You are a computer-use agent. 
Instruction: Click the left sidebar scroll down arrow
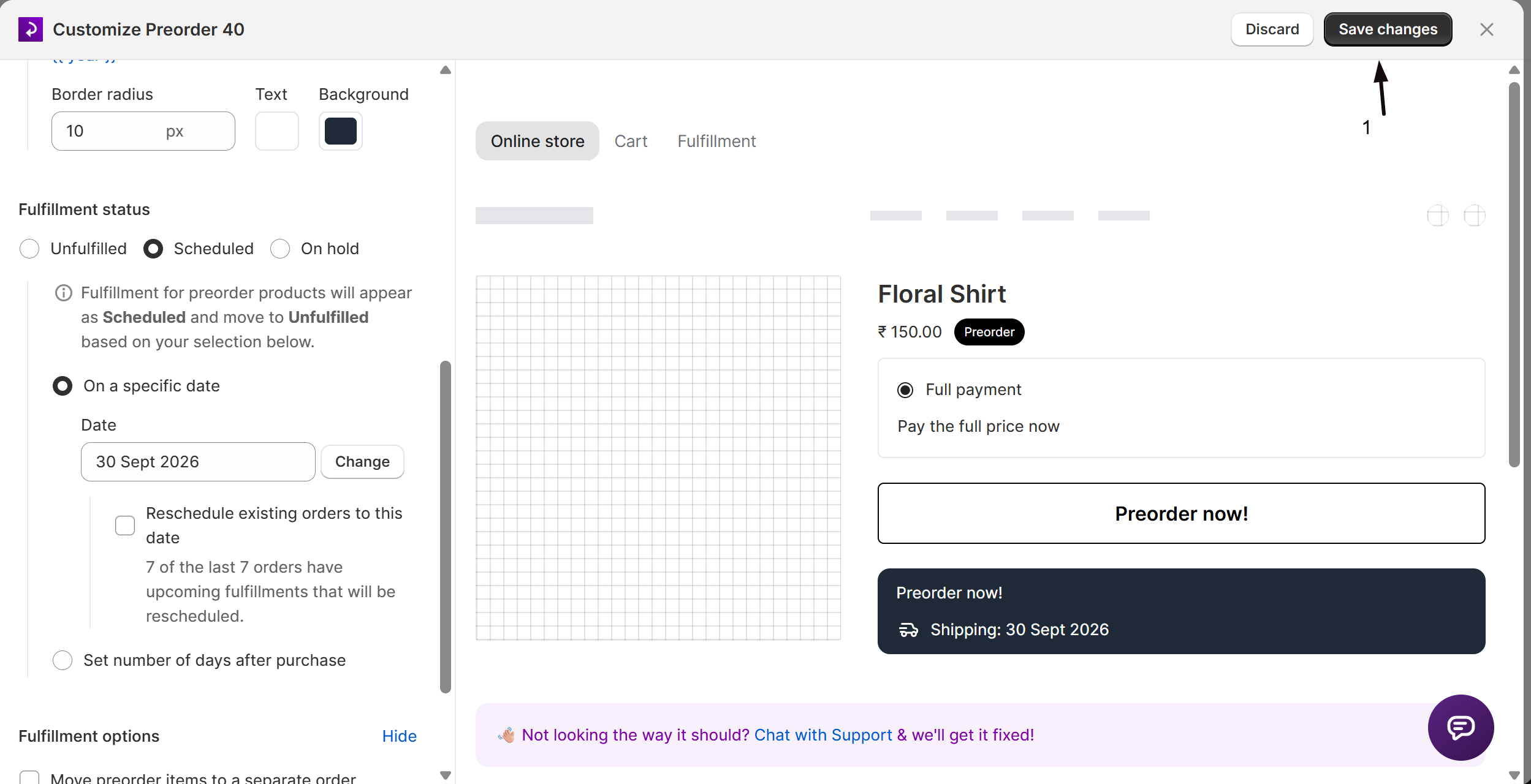tap(446, 775)
